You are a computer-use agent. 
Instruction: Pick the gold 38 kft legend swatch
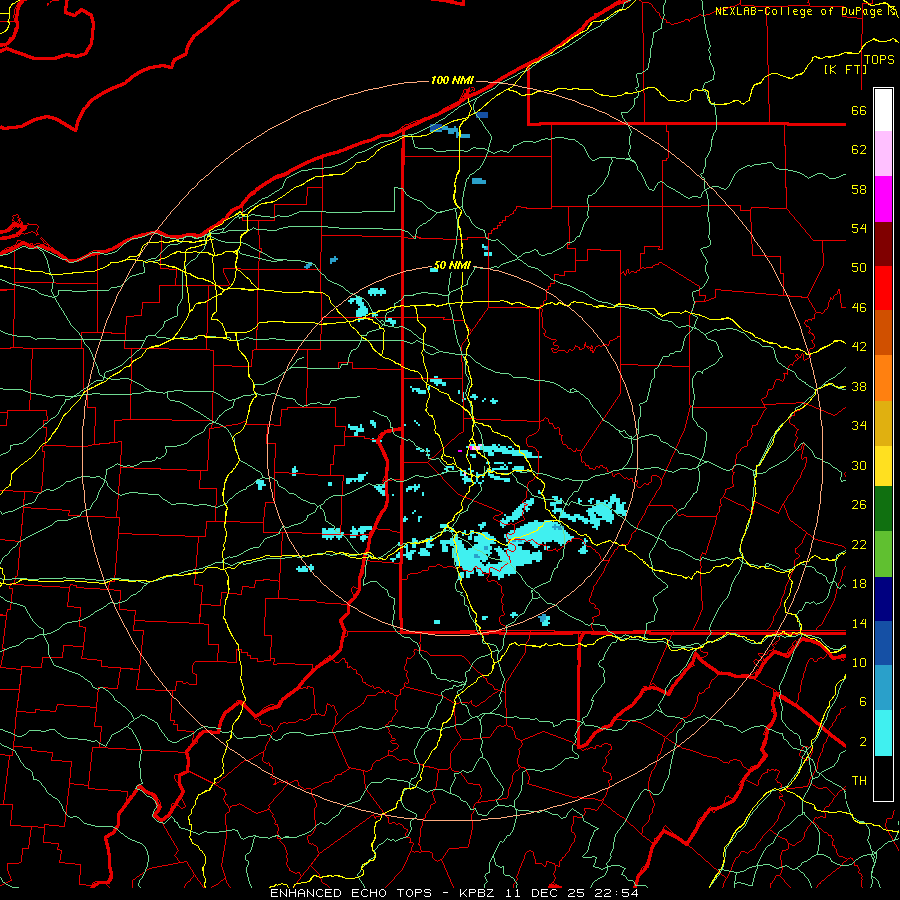point(883,423)
